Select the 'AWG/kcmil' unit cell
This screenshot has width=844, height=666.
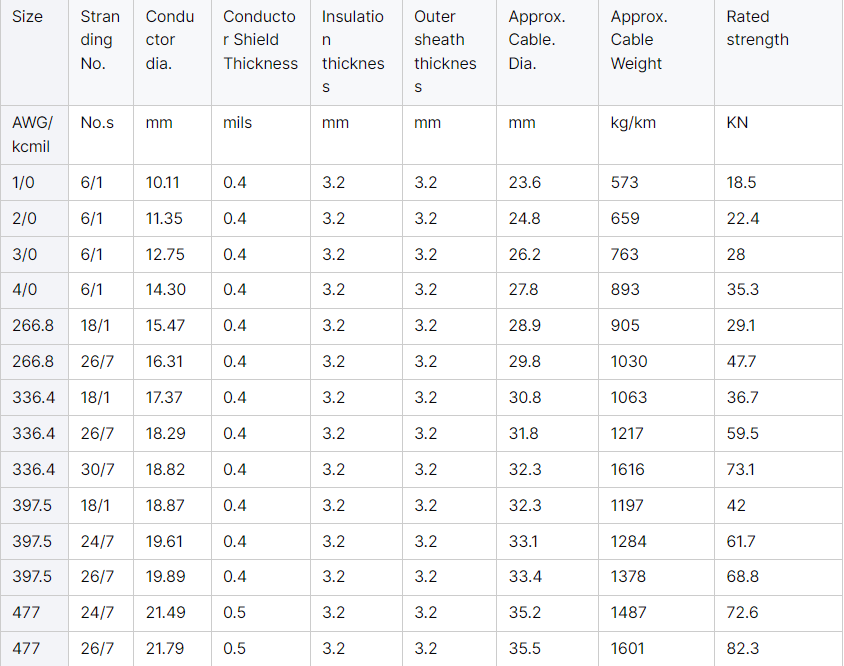point(33,134)
